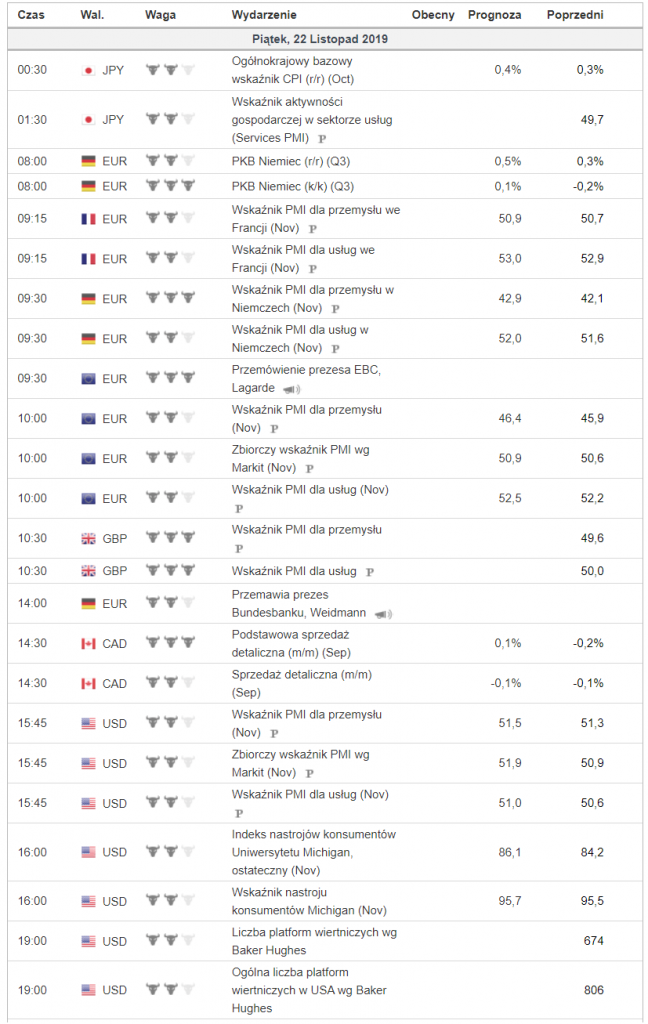Image resolution: width=648 pixels, height=1024 pixels.
Task: Open the Przemówienie prezesa EBC, Lagarde event
Action: coord(306,379)
